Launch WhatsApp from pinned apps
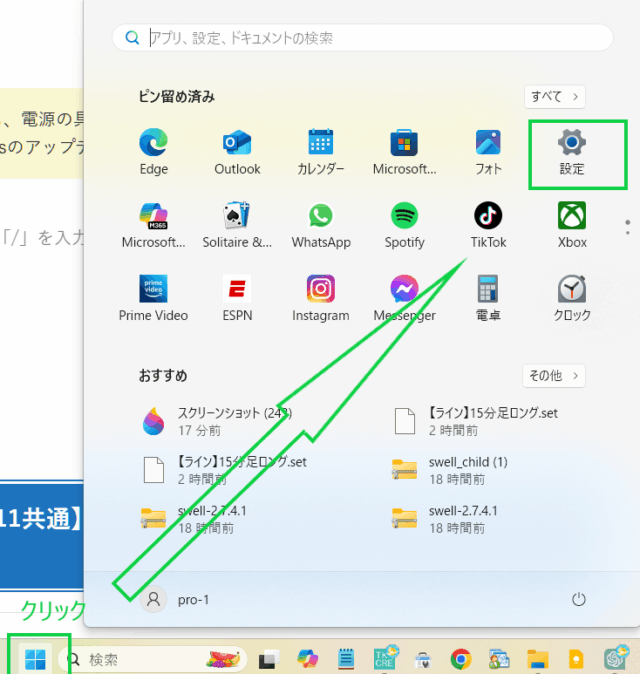Viewport: 640px width, 674px height. [321, 225]
